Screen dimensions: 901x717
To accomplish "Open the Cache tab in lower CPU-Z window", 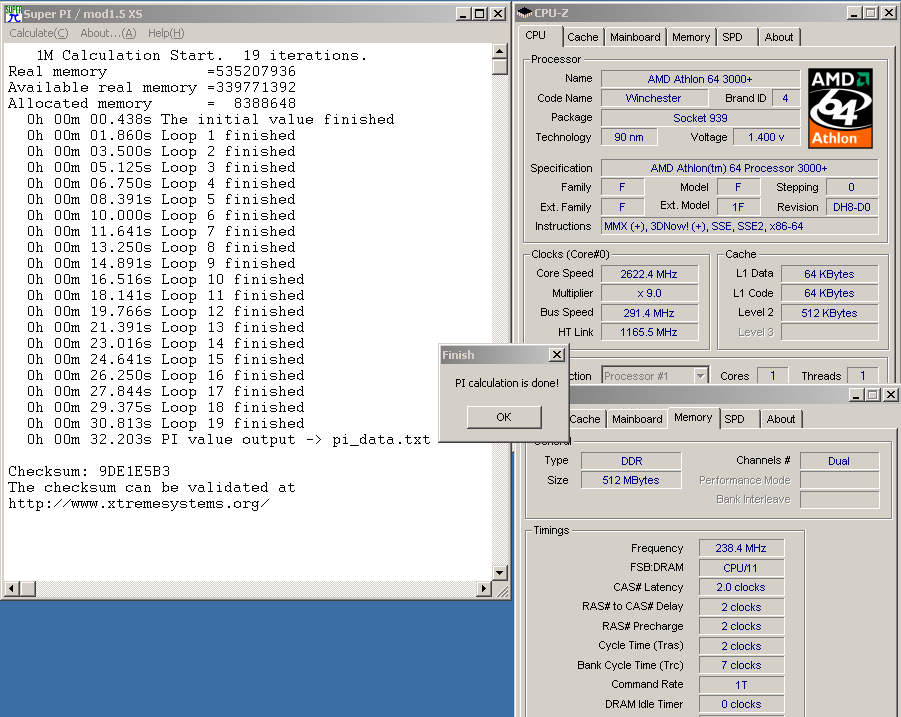I will 585,419.
